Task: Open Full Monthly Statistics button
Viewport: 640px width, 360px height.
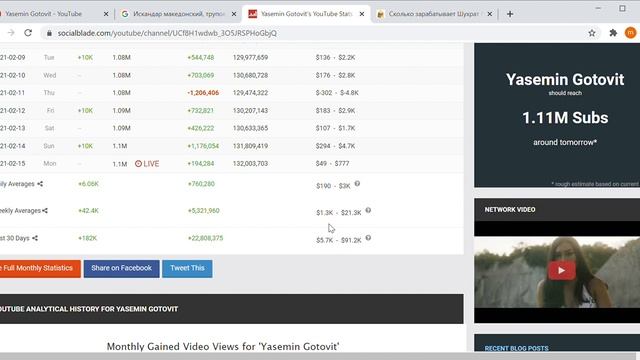Action: tap(40, 269)
